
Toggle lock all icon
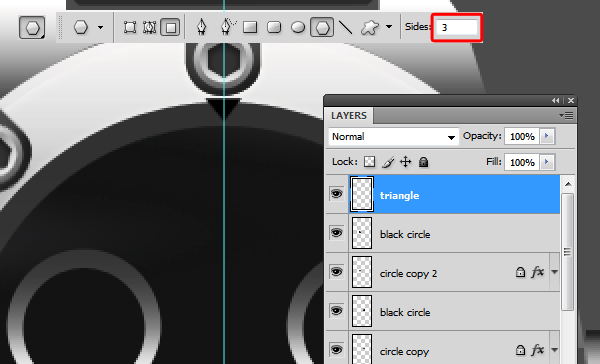point(423,162)
